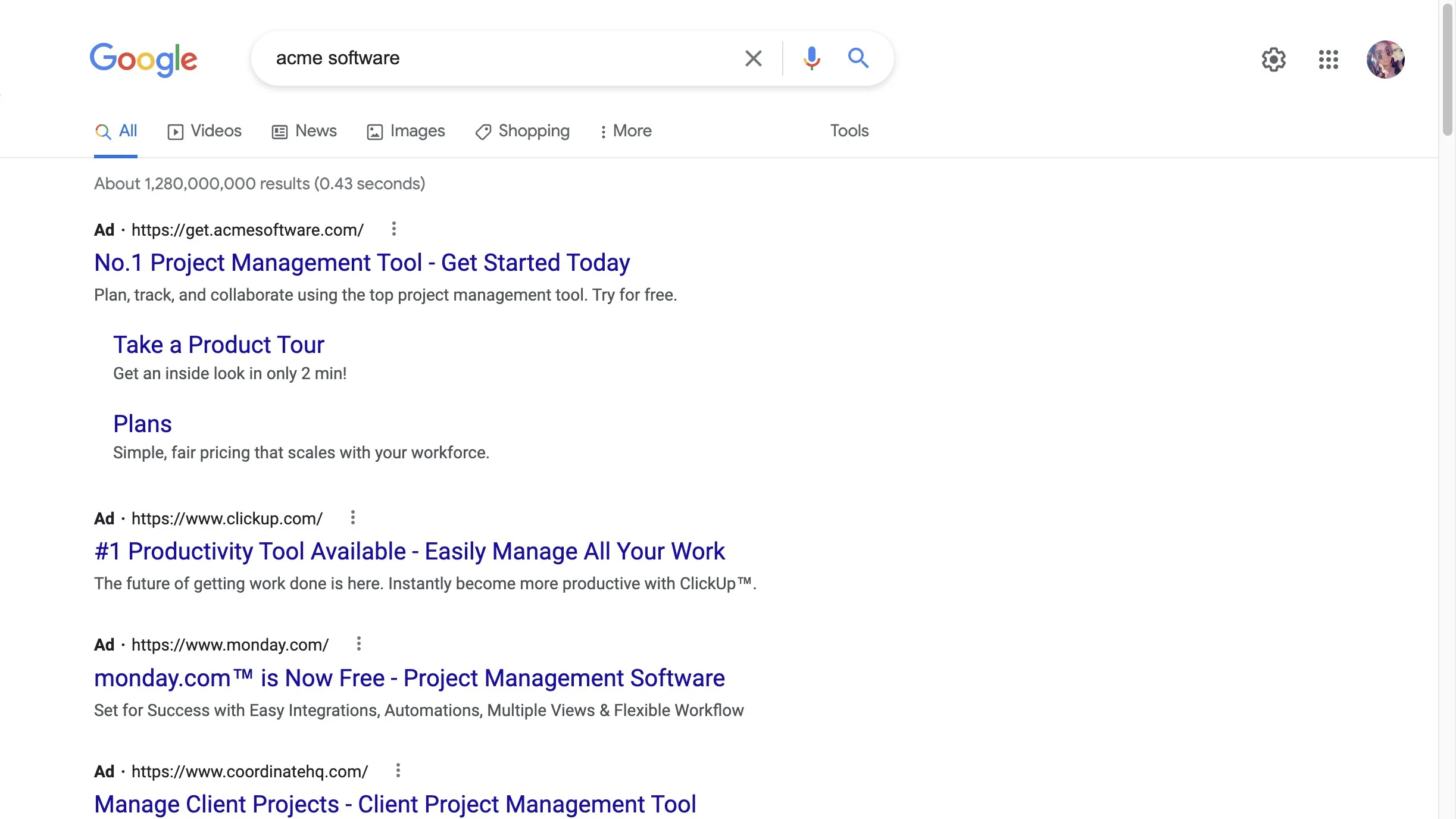Switch to the Videos tab
The width and height of the screenshot is (1456, 819).
205,131
